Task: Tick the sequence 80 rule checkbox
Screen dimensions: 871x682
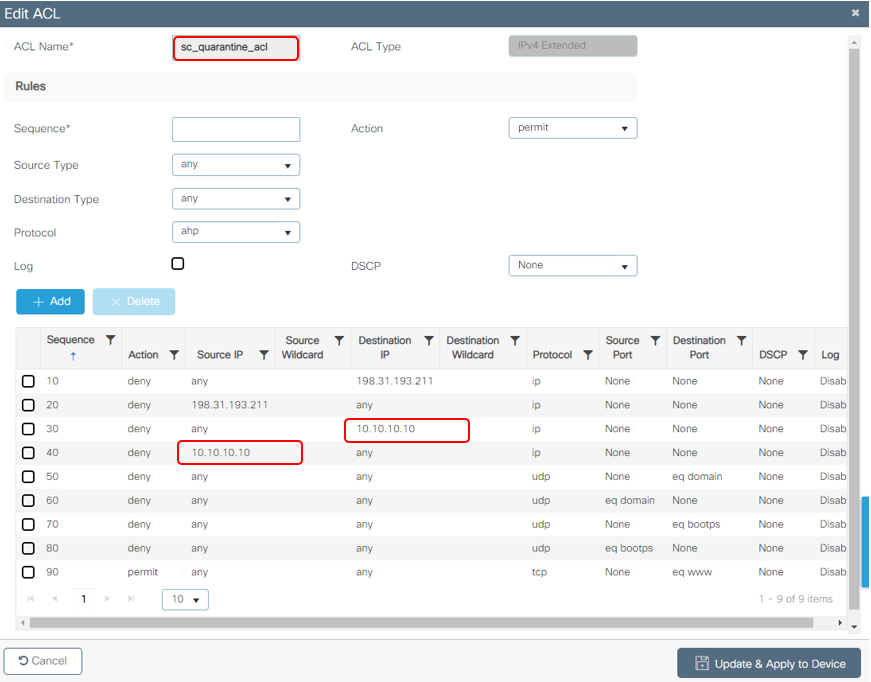Action: click(x=28, y=549)
